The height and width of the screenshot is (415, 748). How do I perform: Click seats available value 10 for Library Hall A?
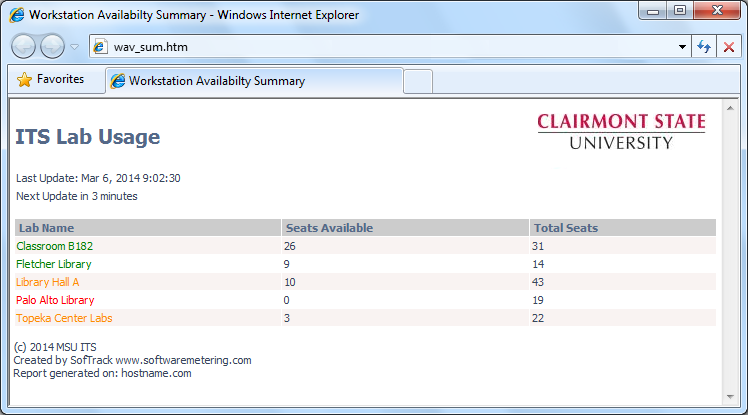tap(290, 282)
